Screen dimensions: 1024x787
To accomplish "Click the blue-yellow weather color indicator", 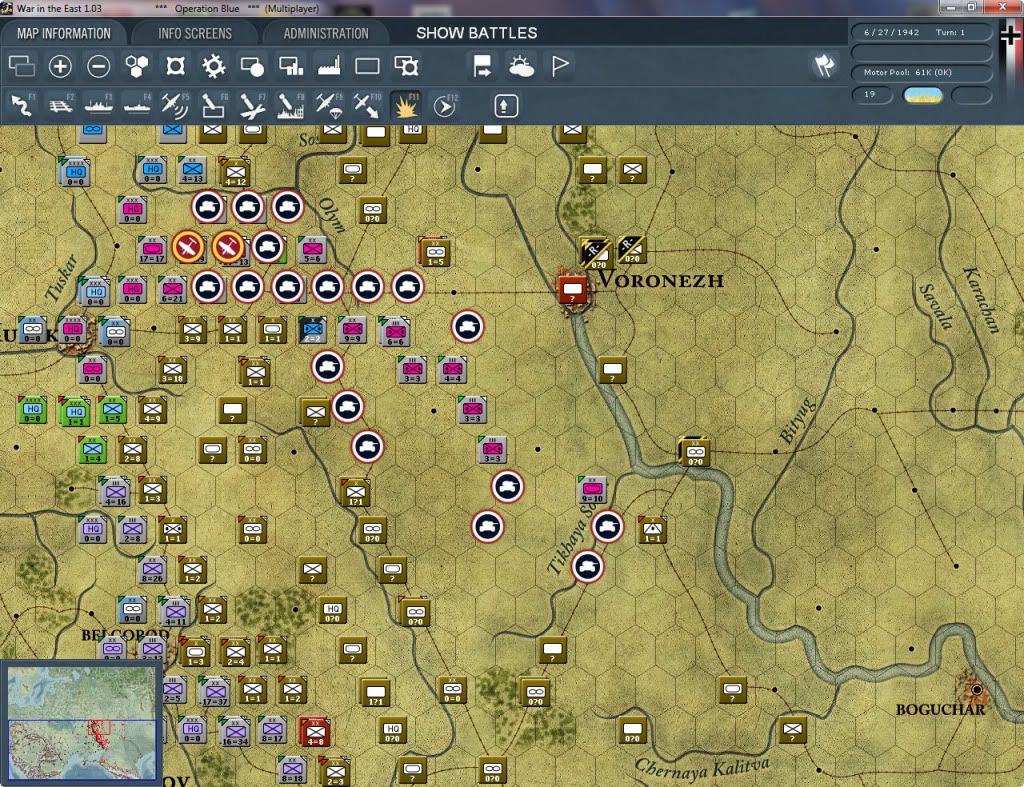I will click(x=922, y=95).
